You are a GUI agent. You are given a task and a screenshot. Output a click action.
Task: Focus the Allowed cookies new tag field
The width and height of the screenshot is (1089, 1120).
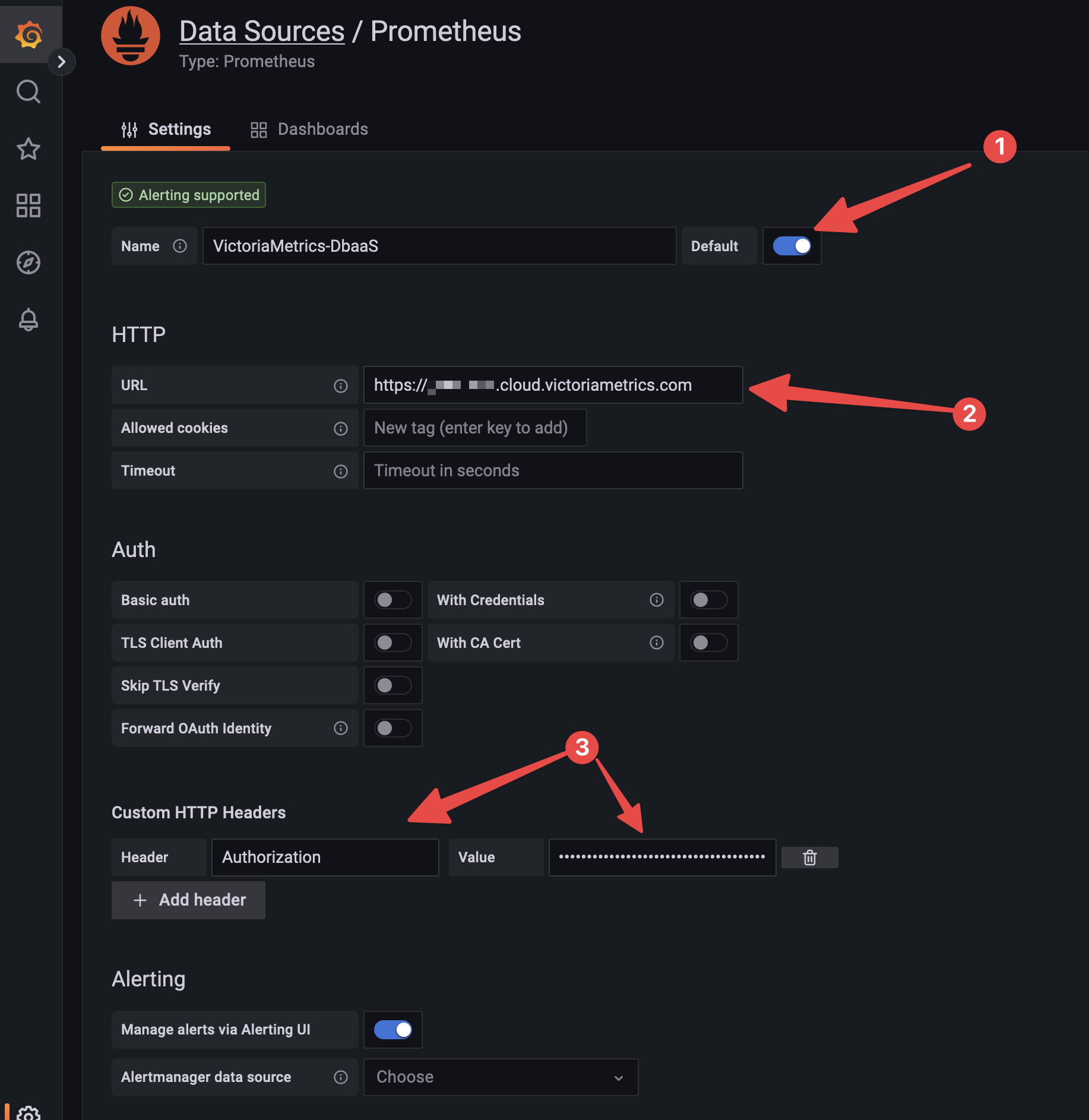tap(475, 428)
